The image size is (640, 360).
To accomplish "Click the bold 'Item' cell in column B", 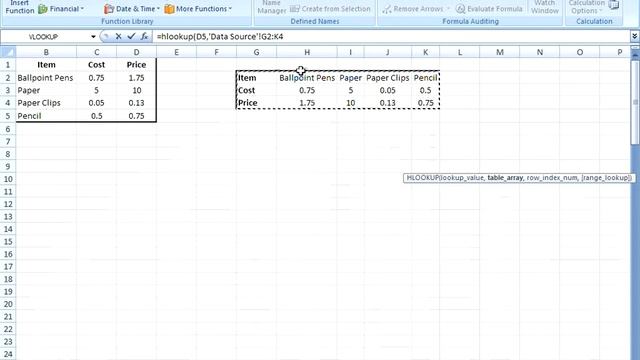I will 46,64.
